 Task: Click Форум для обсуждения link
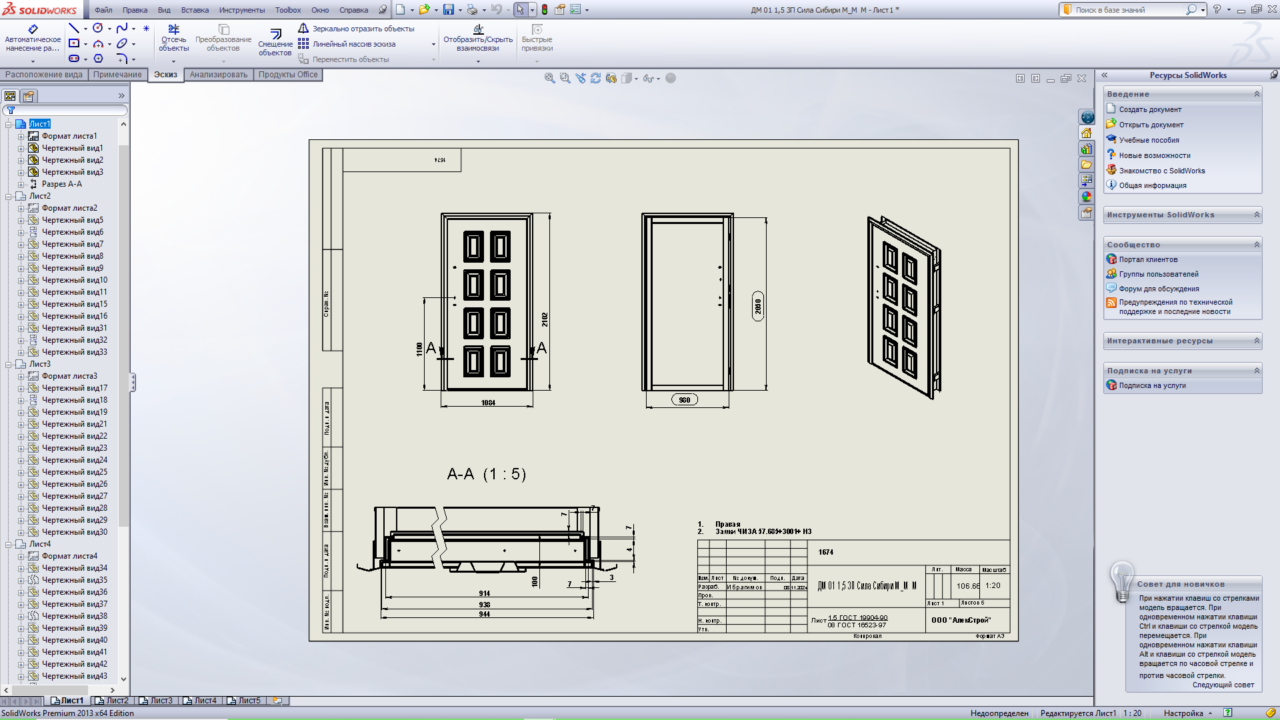pos(1159,289)
